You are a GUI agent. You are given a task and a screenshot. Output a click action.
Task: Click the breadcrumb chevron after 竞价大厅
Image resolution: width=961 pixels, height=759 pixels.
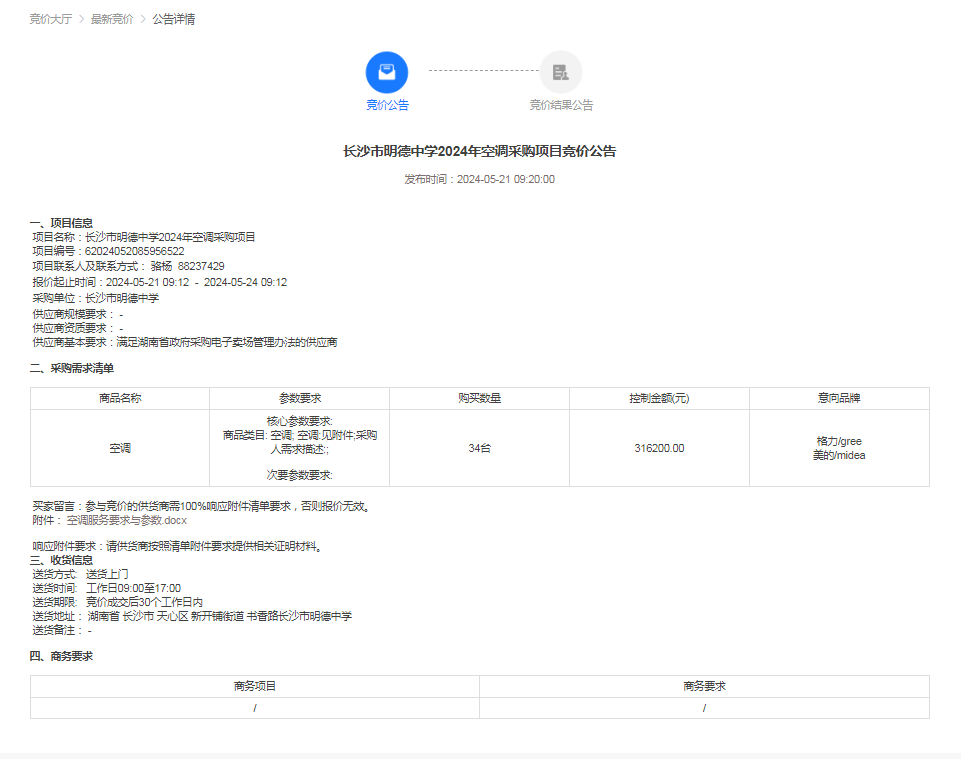[82, 19]
